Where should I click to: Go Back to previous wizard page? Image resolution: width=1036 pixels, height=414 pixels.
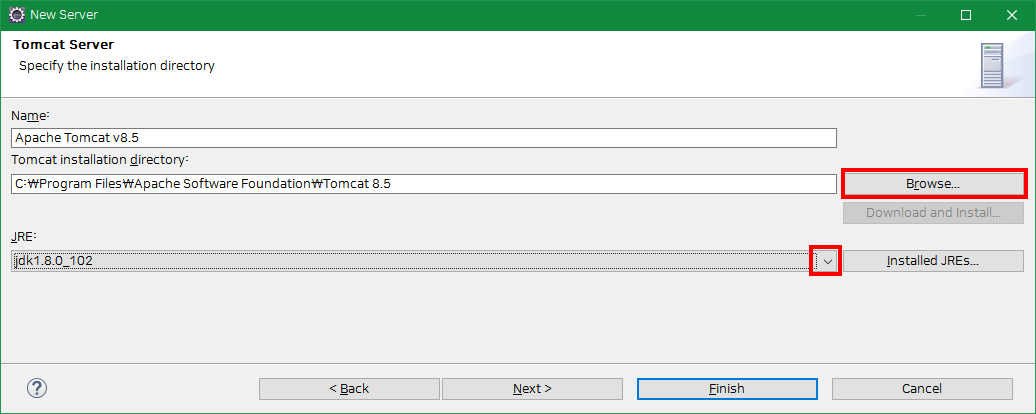[x=349, y=389]
